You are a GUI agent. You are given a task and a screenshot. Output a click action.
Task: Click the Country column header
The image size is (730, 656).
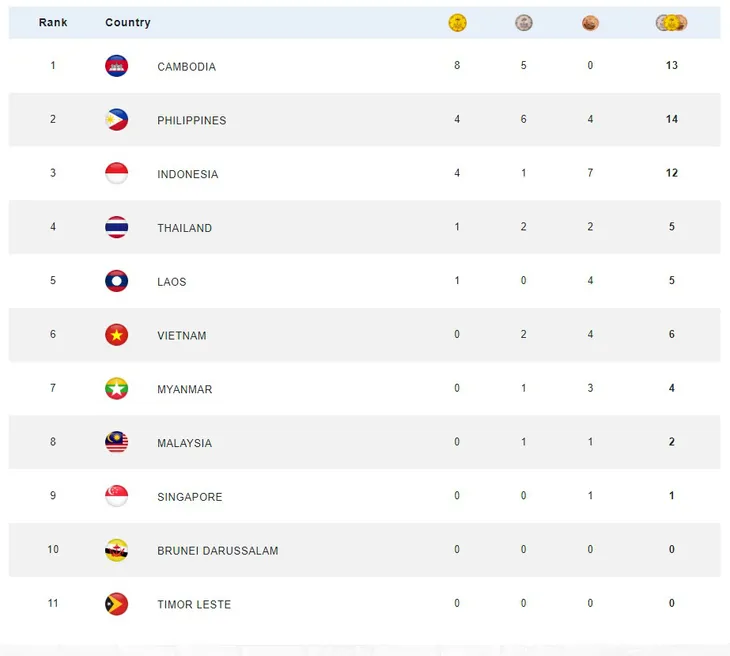coord(128,22)
